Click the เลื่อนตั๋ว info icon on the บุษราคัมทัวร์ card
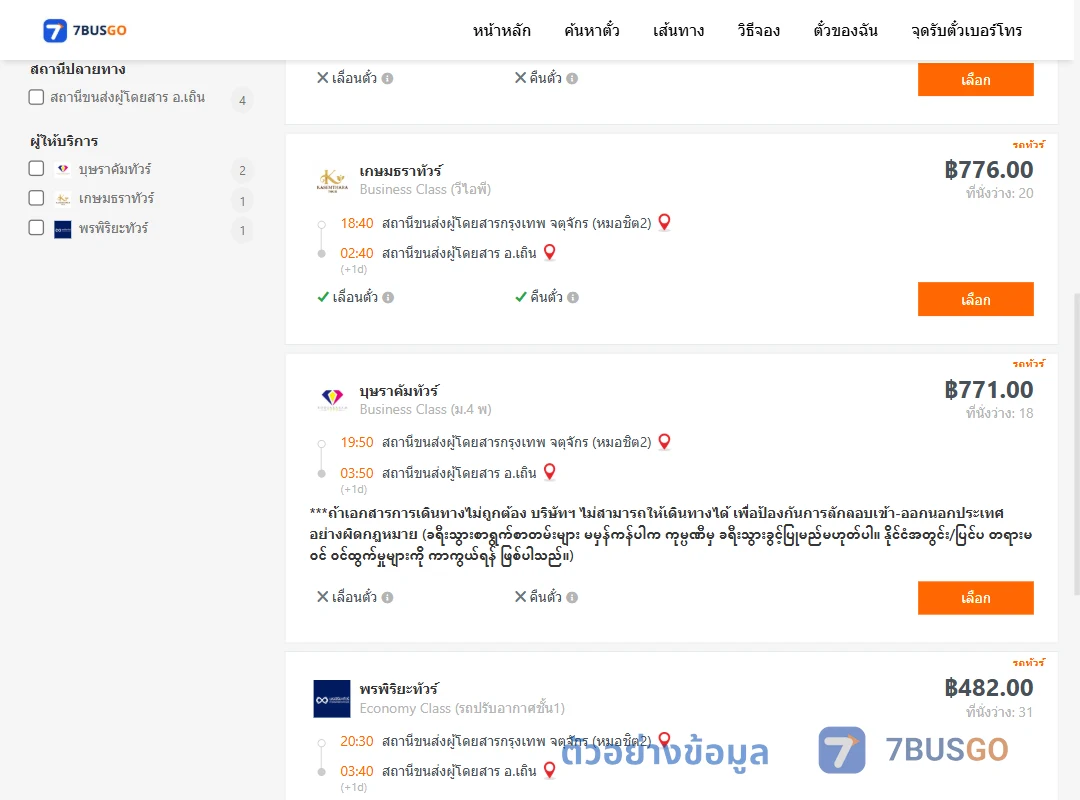 tap(388, 597)
